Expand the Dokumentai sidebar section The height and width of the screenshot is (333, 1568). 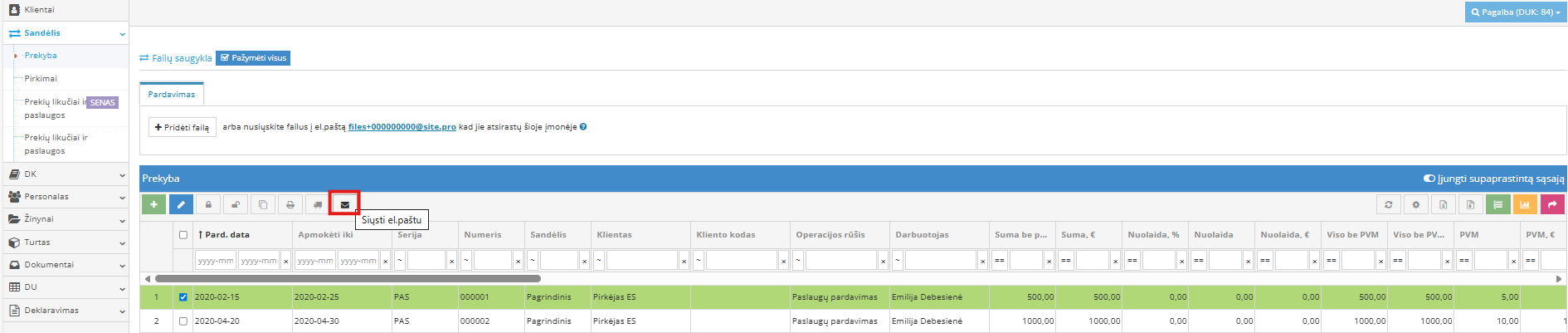(x=65, y=265)
